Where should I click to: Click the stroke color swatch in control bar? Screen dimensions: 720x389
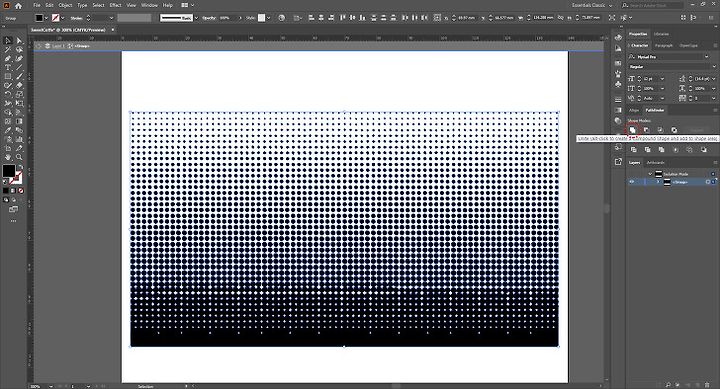coord(56,18)
